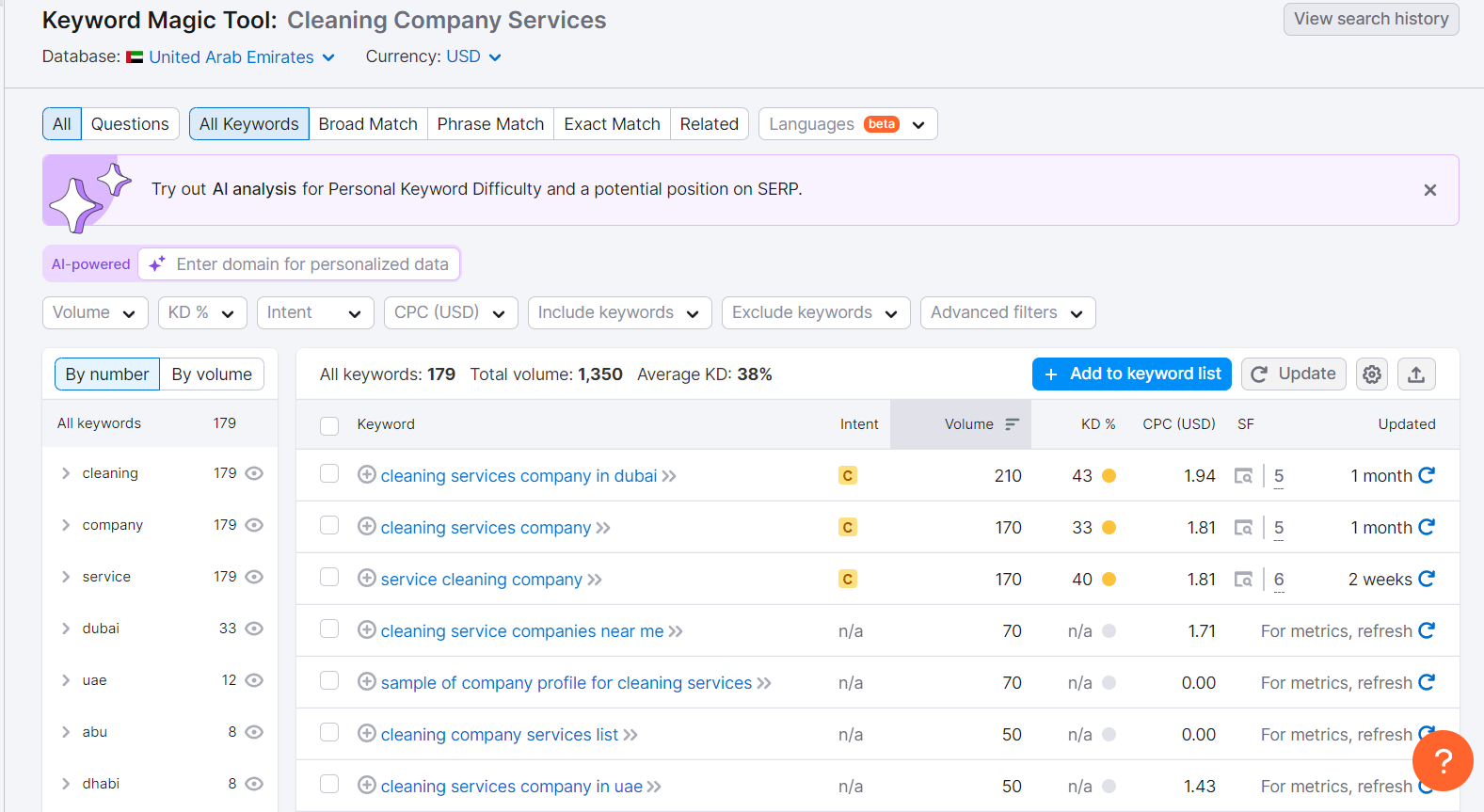The image size is (1484, 812).
Task: Refresh 'sample of company profile' row metrics
Action: (1427, 682)
